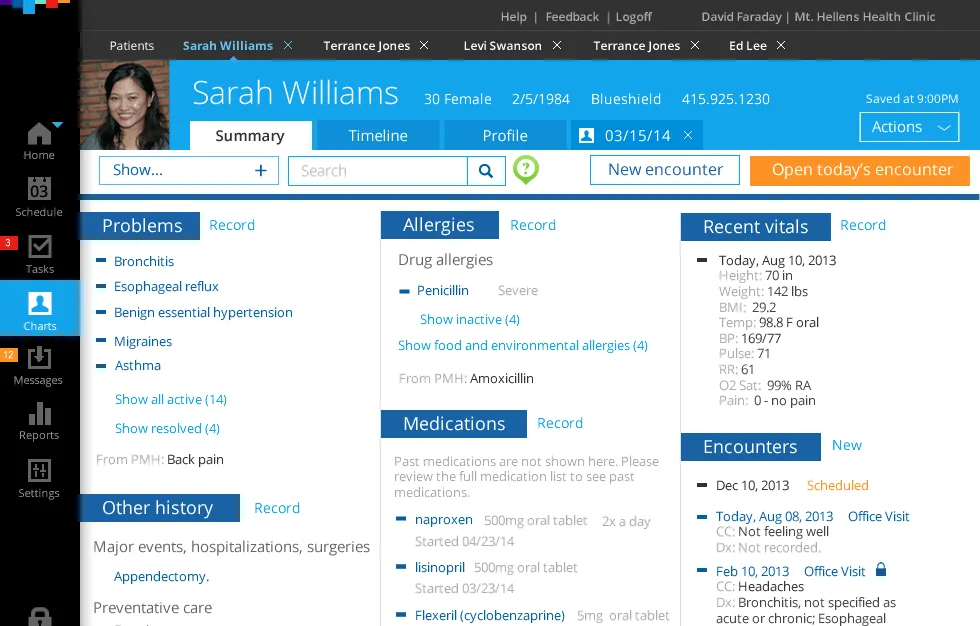Image resolution: width=980 pixels, height=626 pixels.
Task: Expand Show resolved (4) problems
Action: coord(168,429)
